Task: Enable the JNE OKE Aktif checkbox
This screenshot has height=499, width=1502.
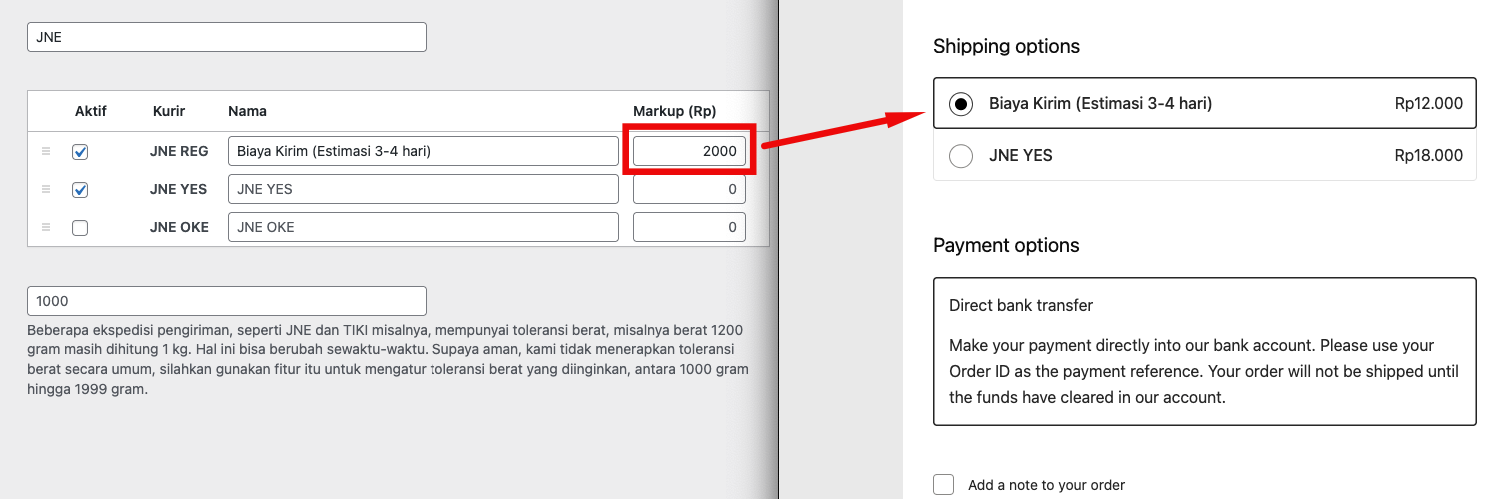Action: point(80,228)
